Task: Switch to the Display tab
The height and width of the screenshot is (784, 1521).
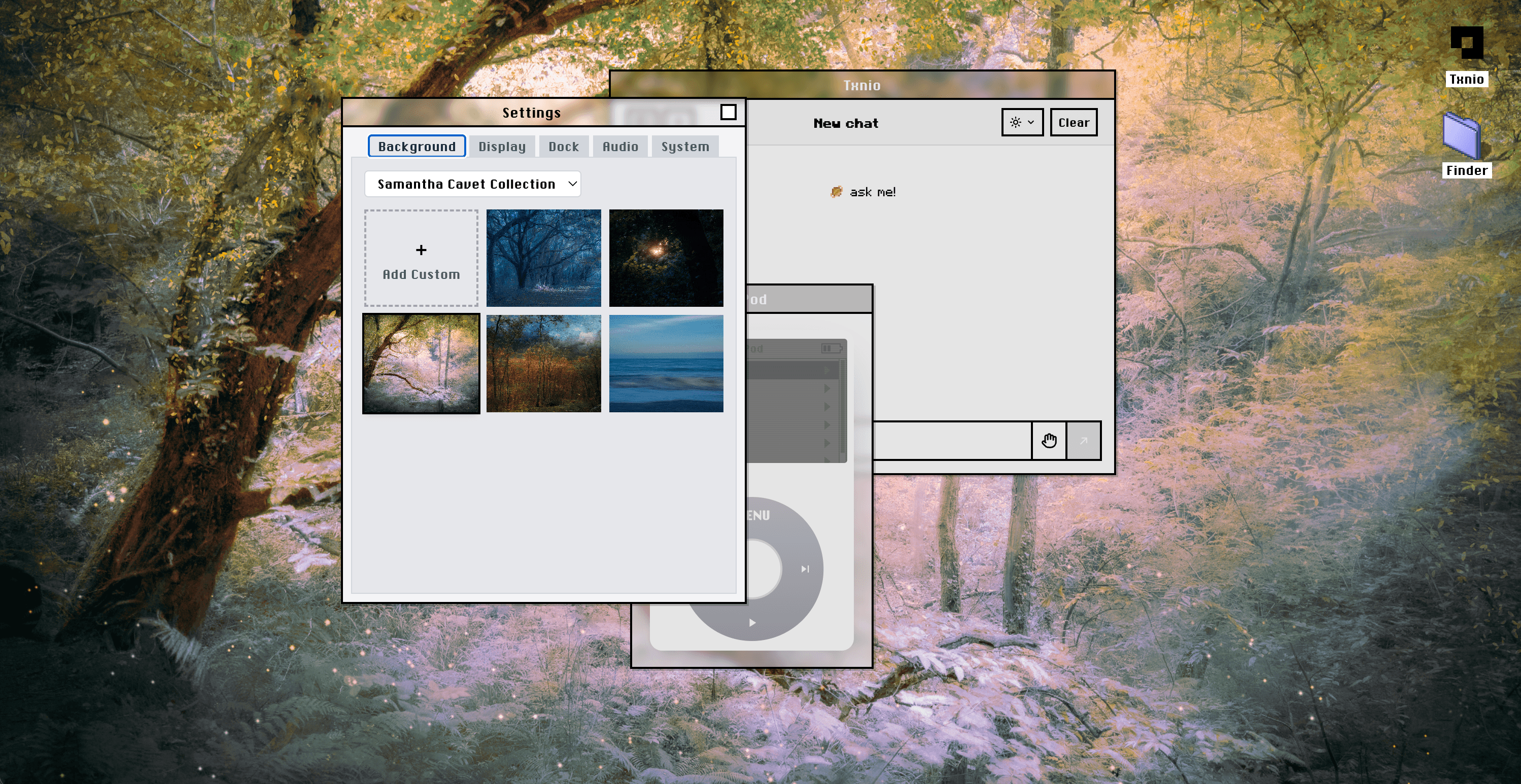Action: point(502,147)
